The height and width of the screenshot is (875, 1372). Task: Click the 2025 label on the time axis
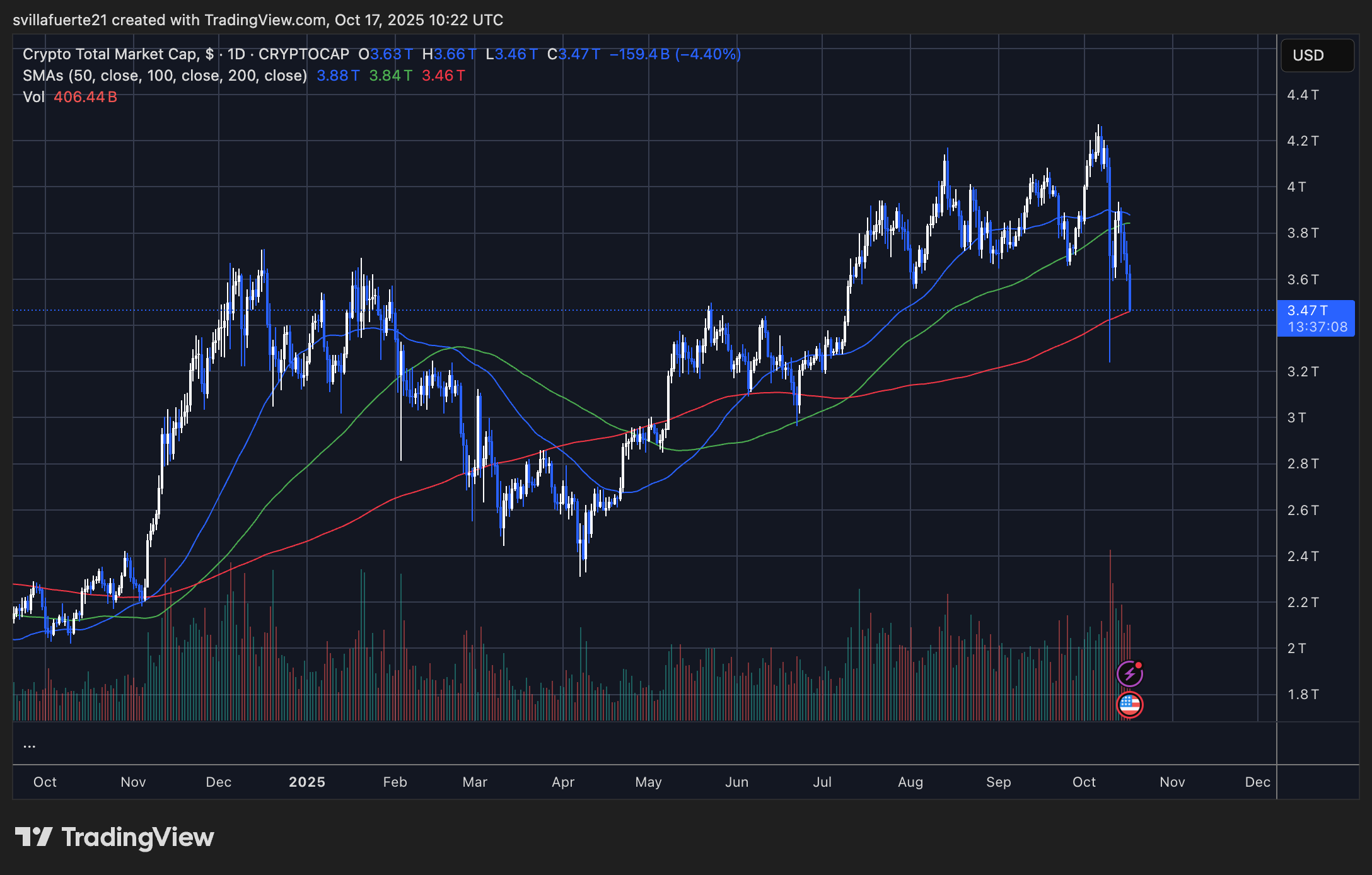[x=308, y=782]
